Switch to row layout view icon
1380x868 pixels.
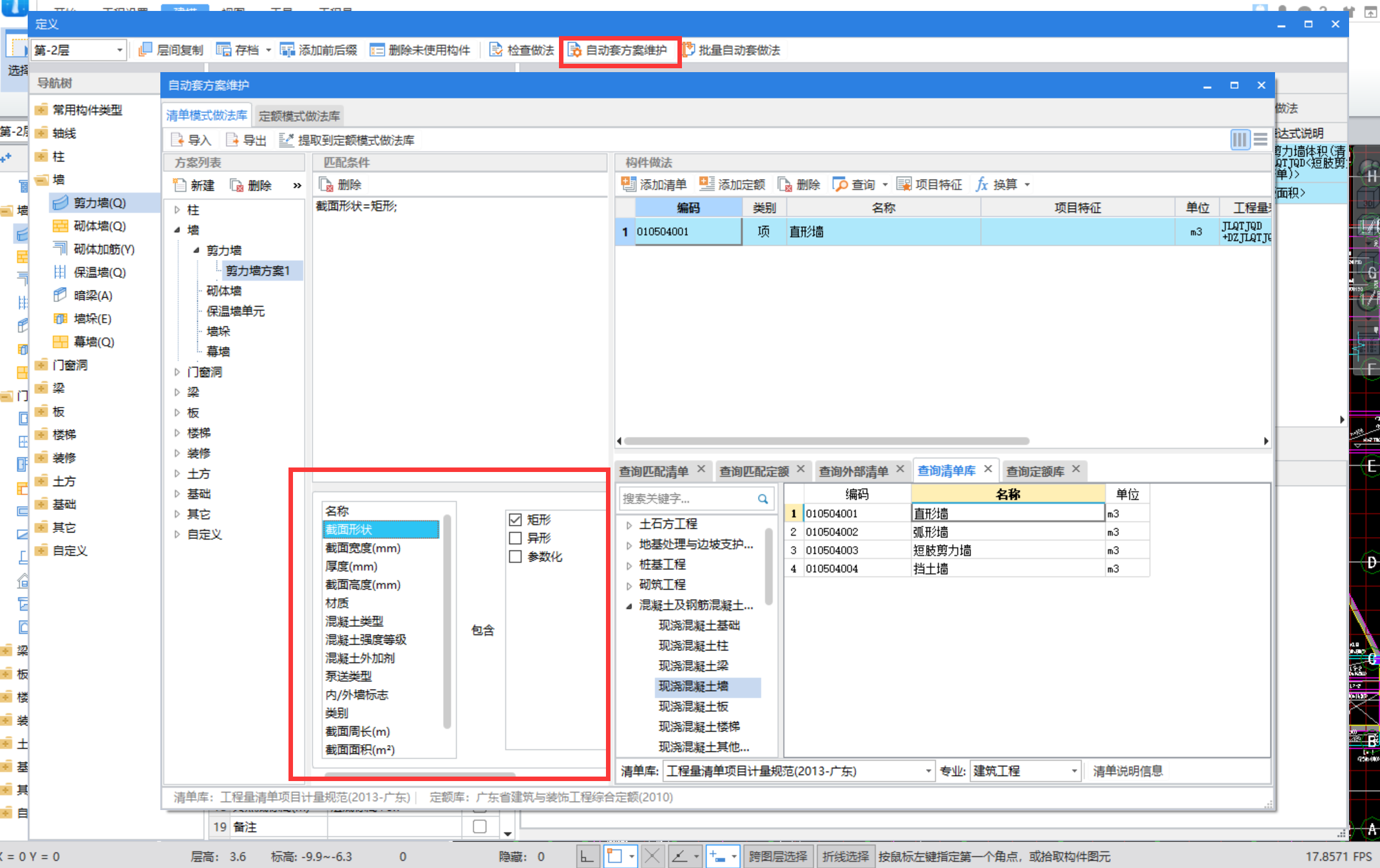tap(1261, 139)
